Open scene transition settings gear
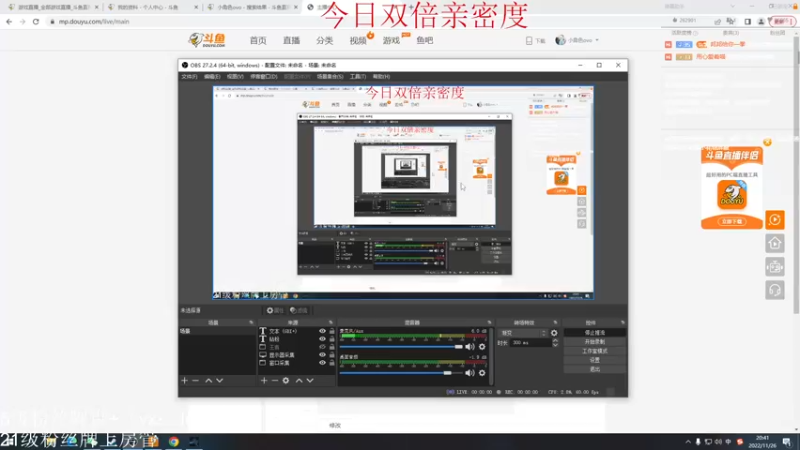The height and width of the screenshot is (450, 800). click(554, 333)
